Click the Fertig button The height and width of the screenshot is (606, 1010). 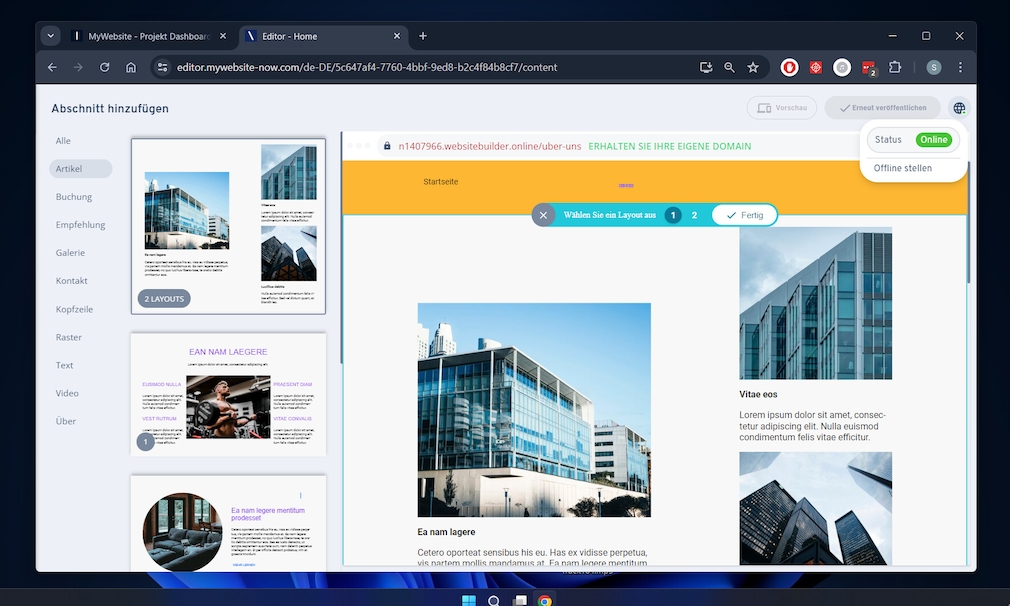click(x=744, y=215)
